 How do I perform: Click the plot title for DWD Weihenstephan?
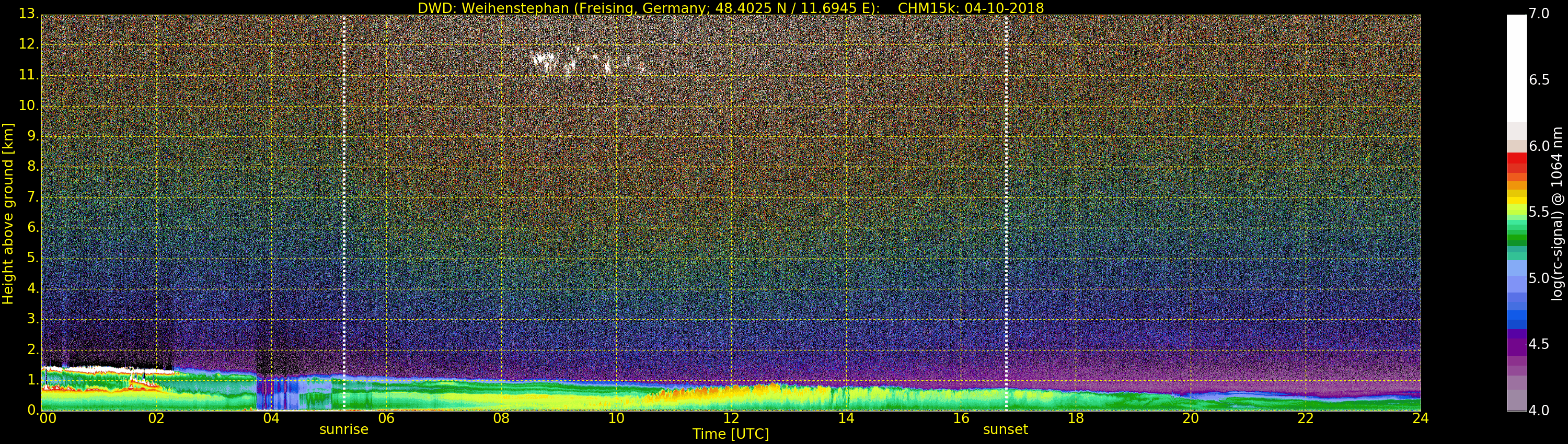coord(730,8)
